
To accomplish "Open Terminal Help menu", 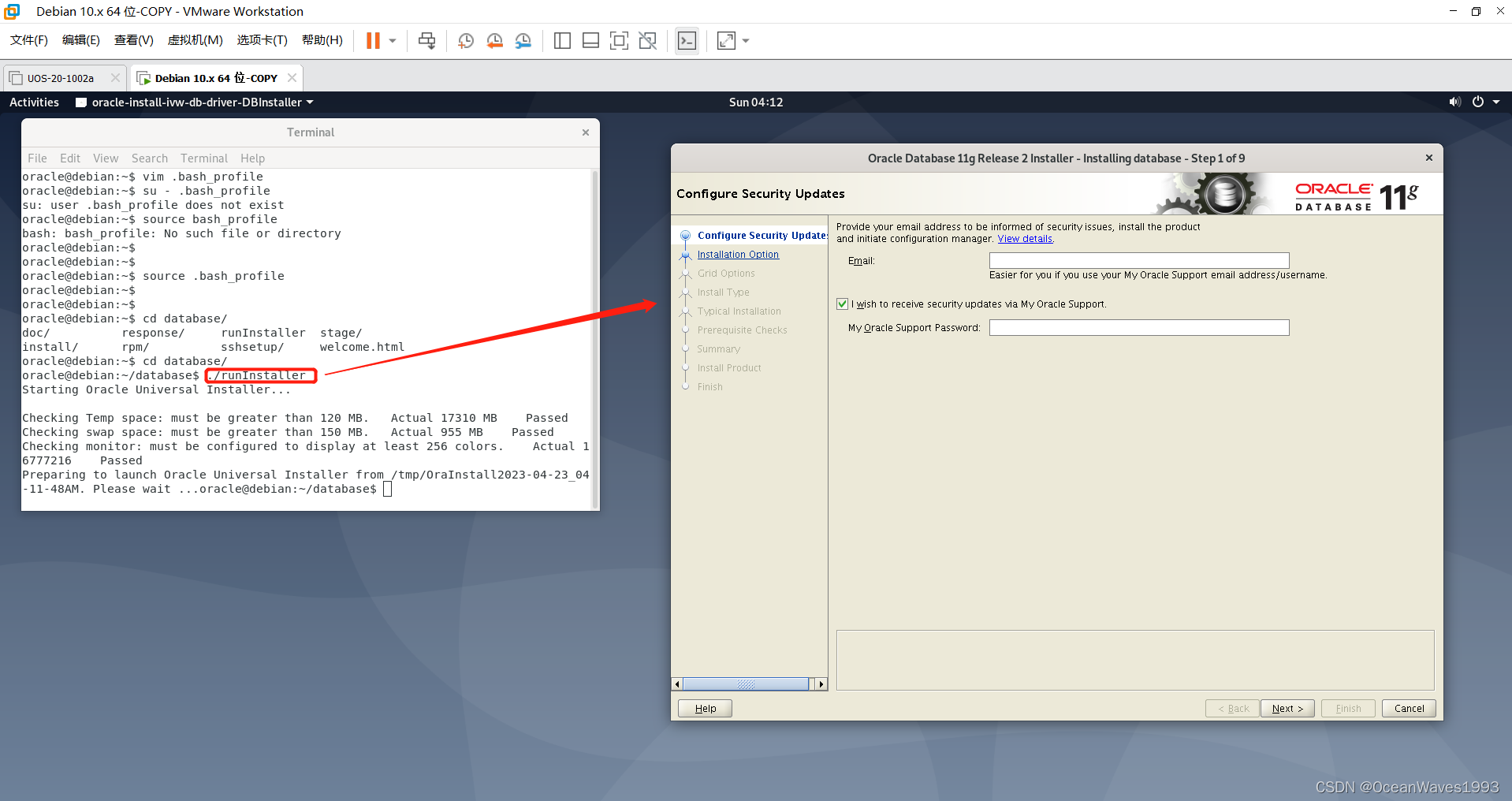I will (x=253, y=158).
